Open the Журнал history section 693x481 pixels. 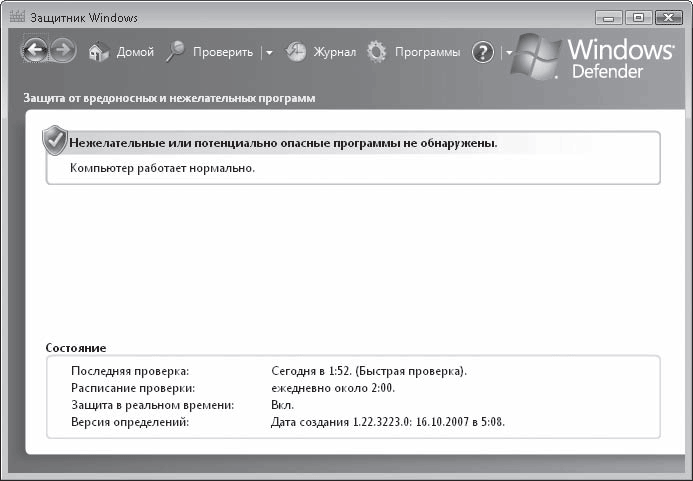[x=335, y=53]
